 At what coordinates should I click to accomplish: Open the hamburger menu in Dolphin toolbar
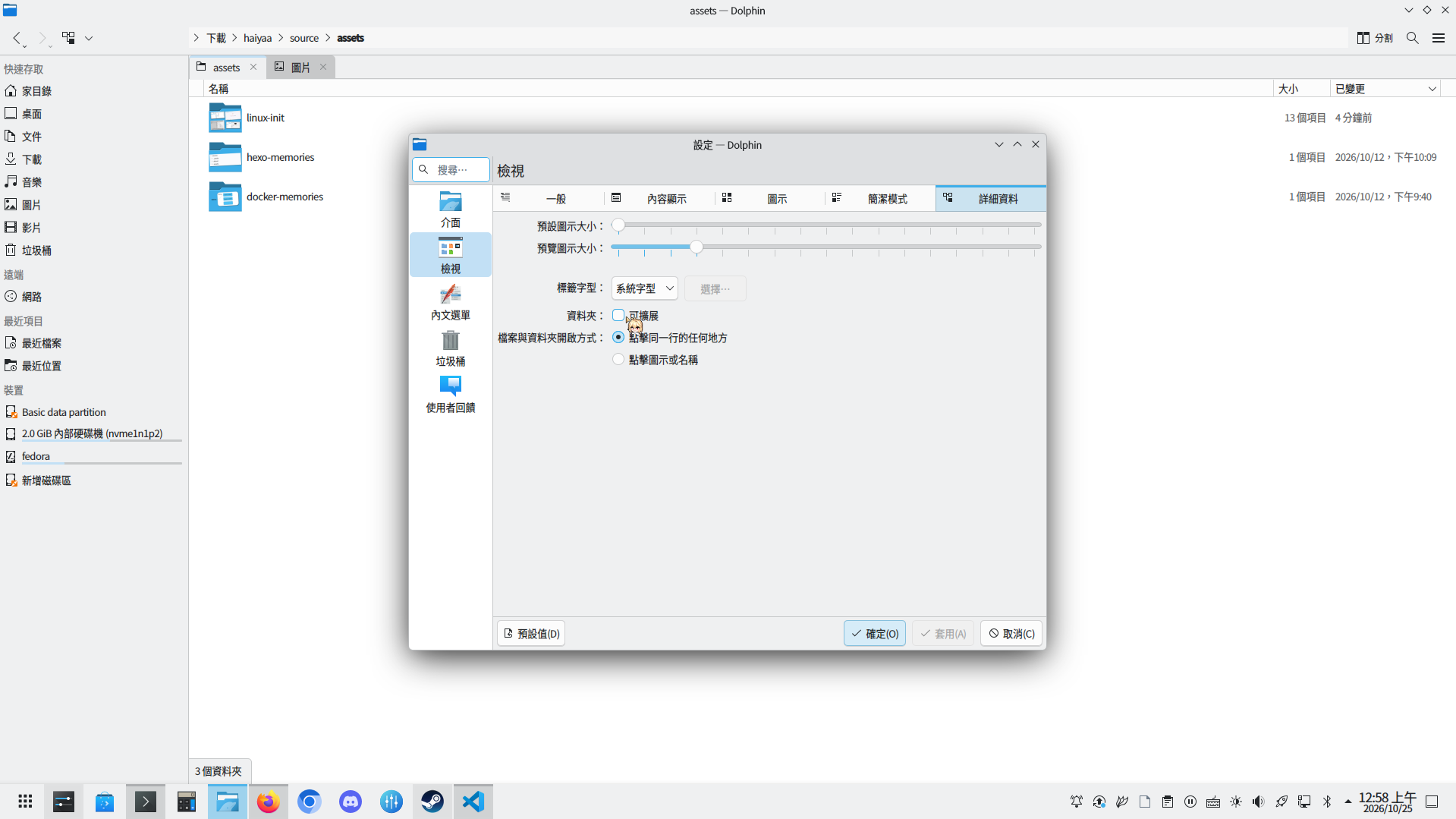pos(1438,38)
